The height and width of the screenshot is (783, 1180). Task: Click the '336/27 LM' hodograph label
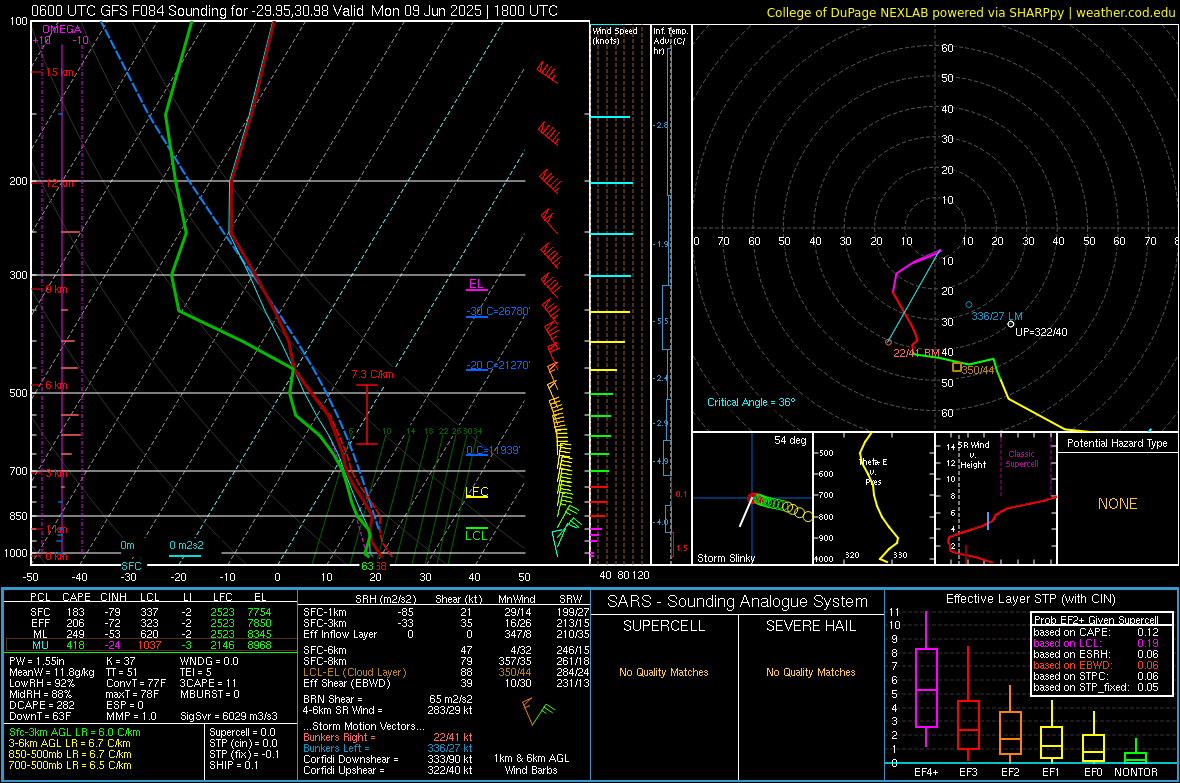point(997,316)
